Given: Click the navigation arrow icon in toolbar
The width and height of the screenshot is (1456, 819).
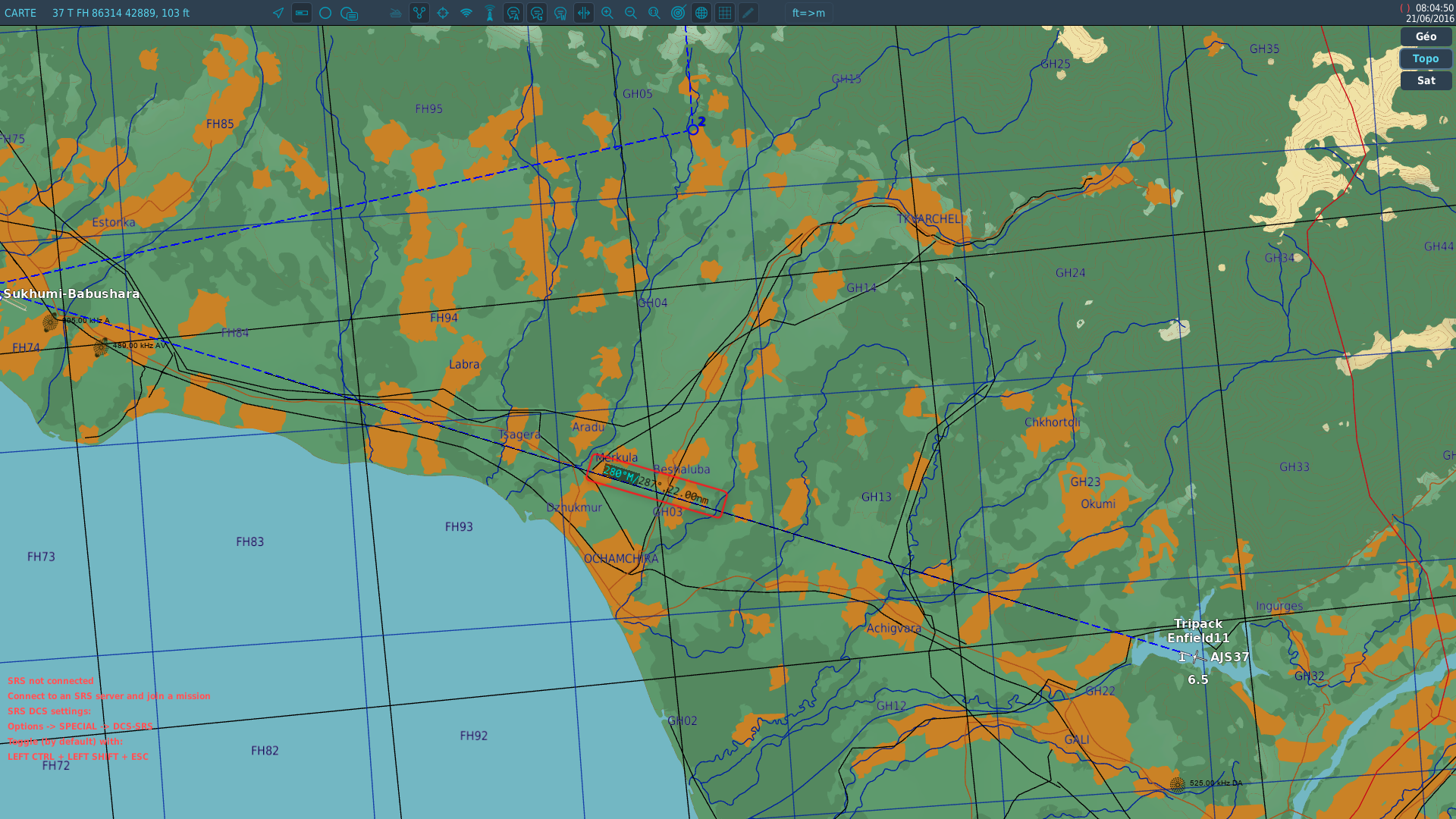Looking at the screenshot, I should [278, 13].
